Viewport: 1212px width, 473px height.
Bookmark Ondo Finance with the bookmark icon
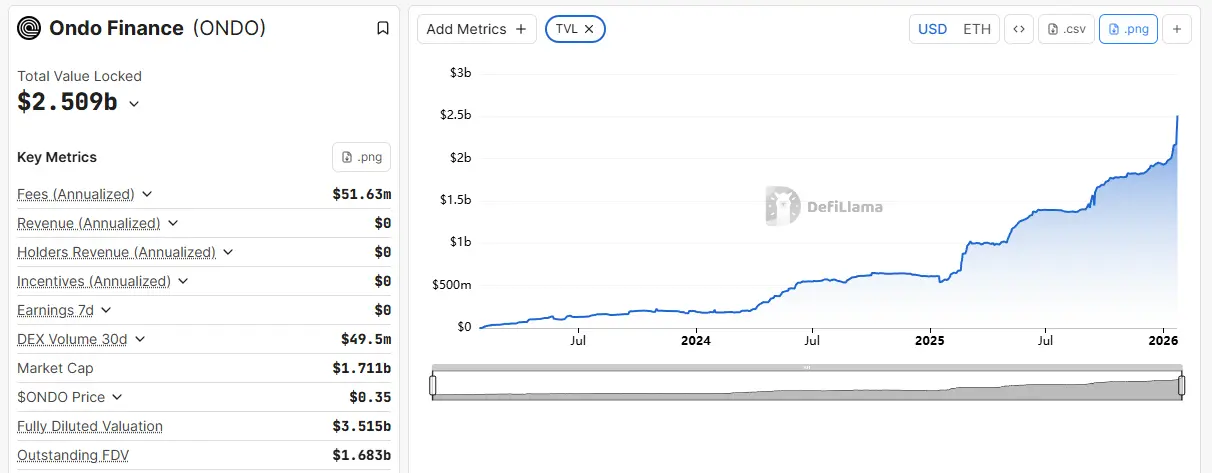(382, 28)
